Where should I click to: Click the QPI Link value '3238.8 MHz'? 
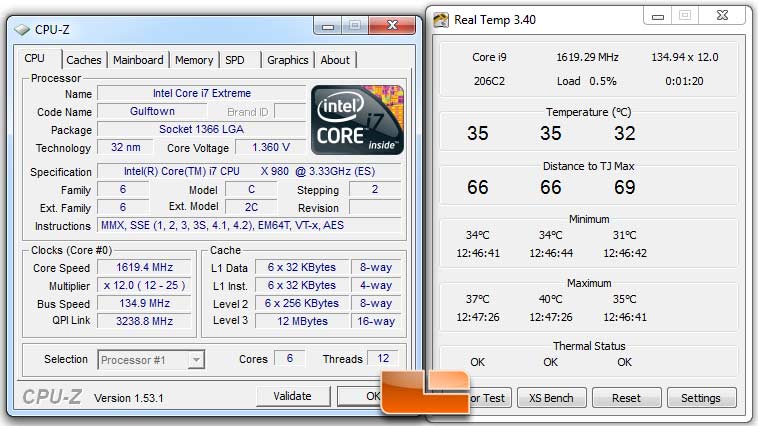click(x=145, y=321)
